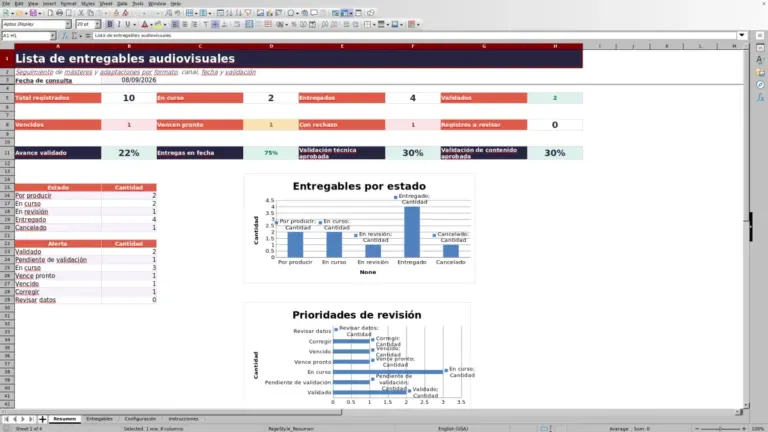Open the Font name dropdown
The image size is (768, 432).
68,24
